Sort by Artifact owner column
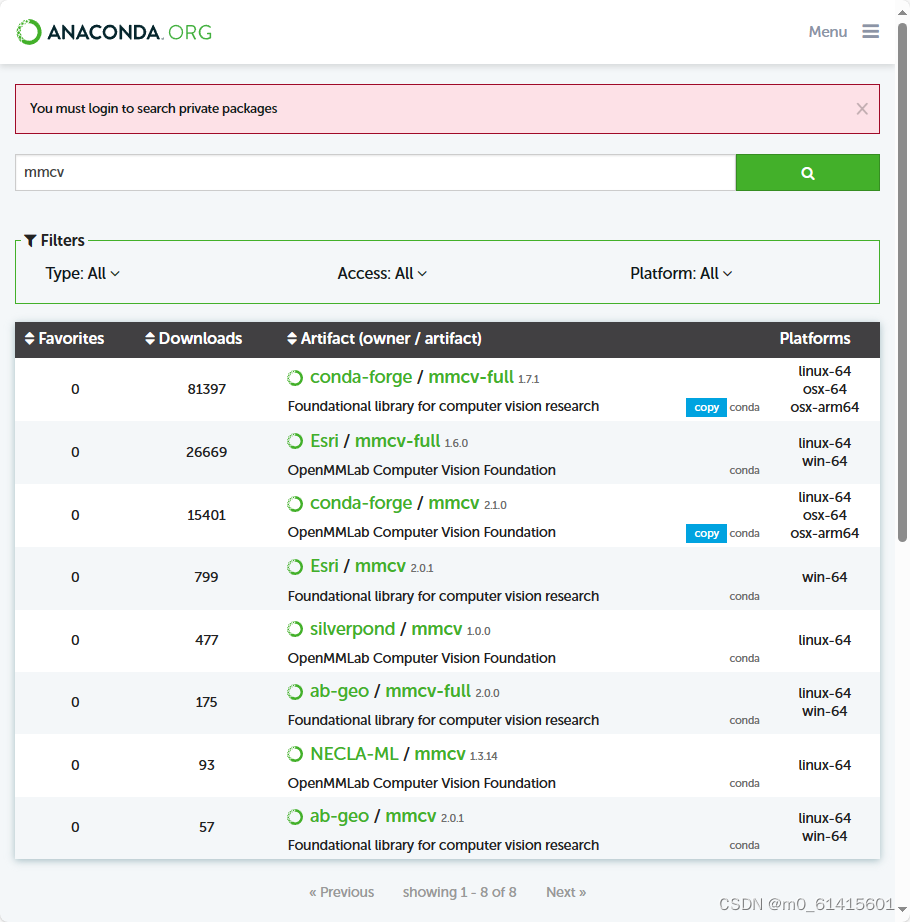 (x=384, y=338)
